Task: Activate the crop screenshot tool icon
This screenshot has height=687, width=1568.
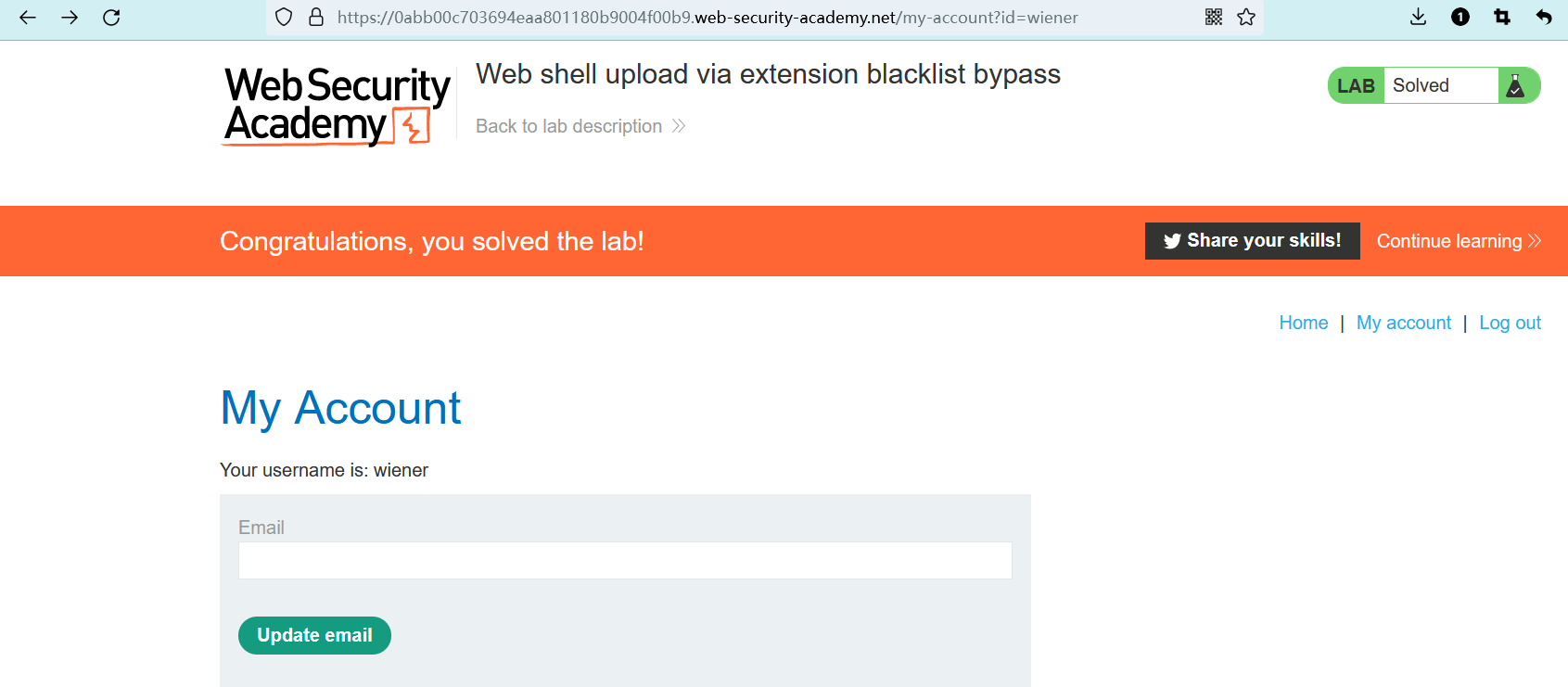Action: 1502,18
